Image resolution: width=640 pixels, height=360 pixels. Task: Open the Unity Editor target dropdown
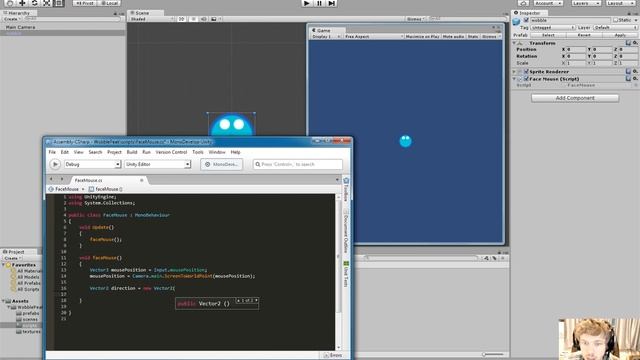[158, 164]
